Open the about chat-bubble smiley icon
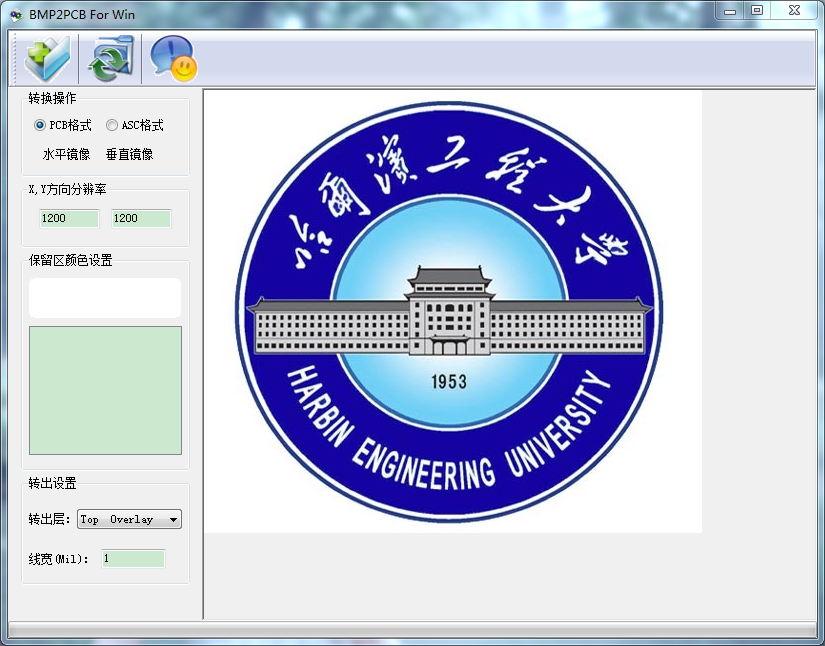This screenshot has width=825, height=646. [x=174, y=58]
